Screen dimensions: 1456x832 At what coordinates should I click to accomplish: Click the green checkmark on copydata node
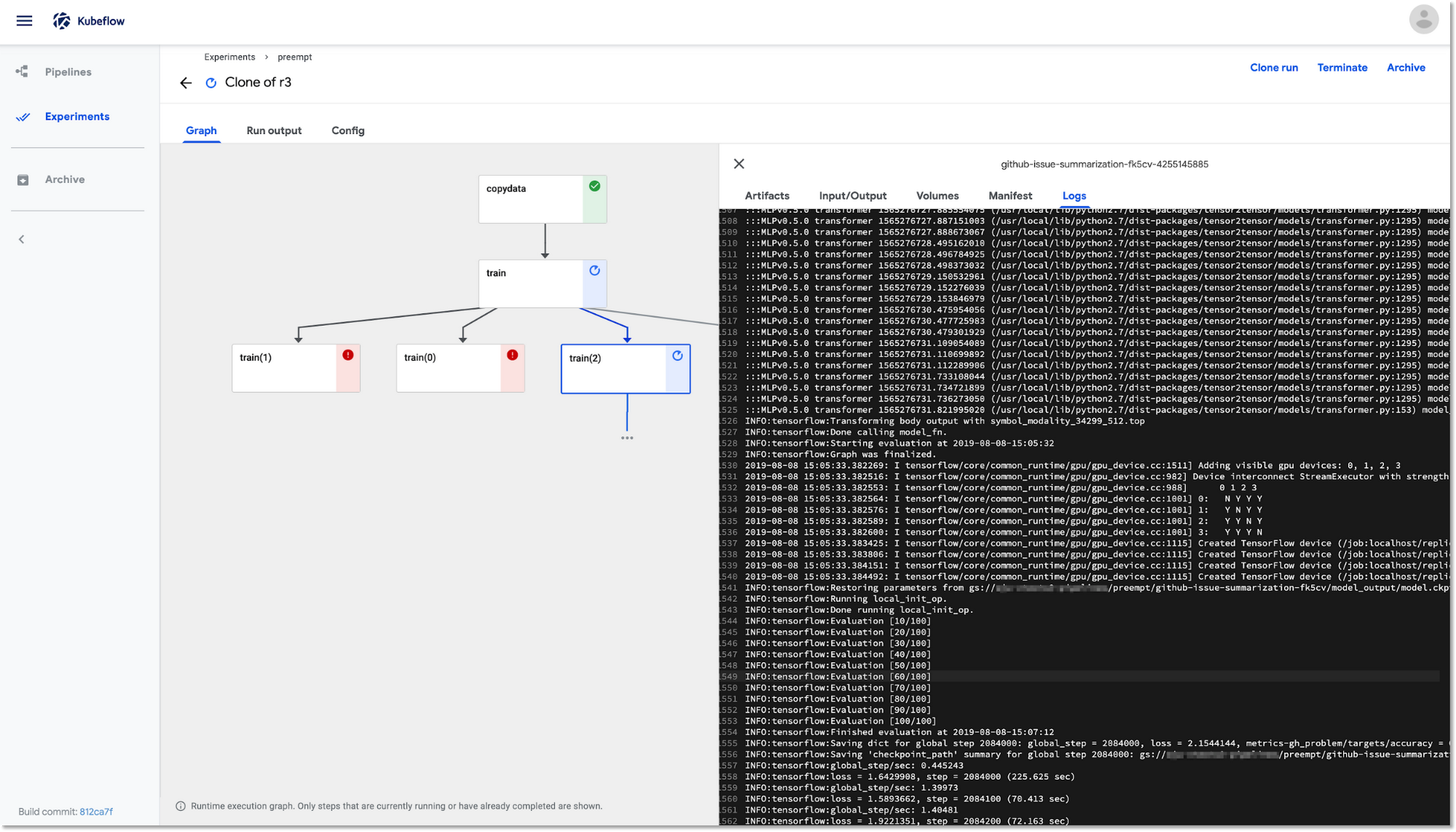(x=593, y=187)
